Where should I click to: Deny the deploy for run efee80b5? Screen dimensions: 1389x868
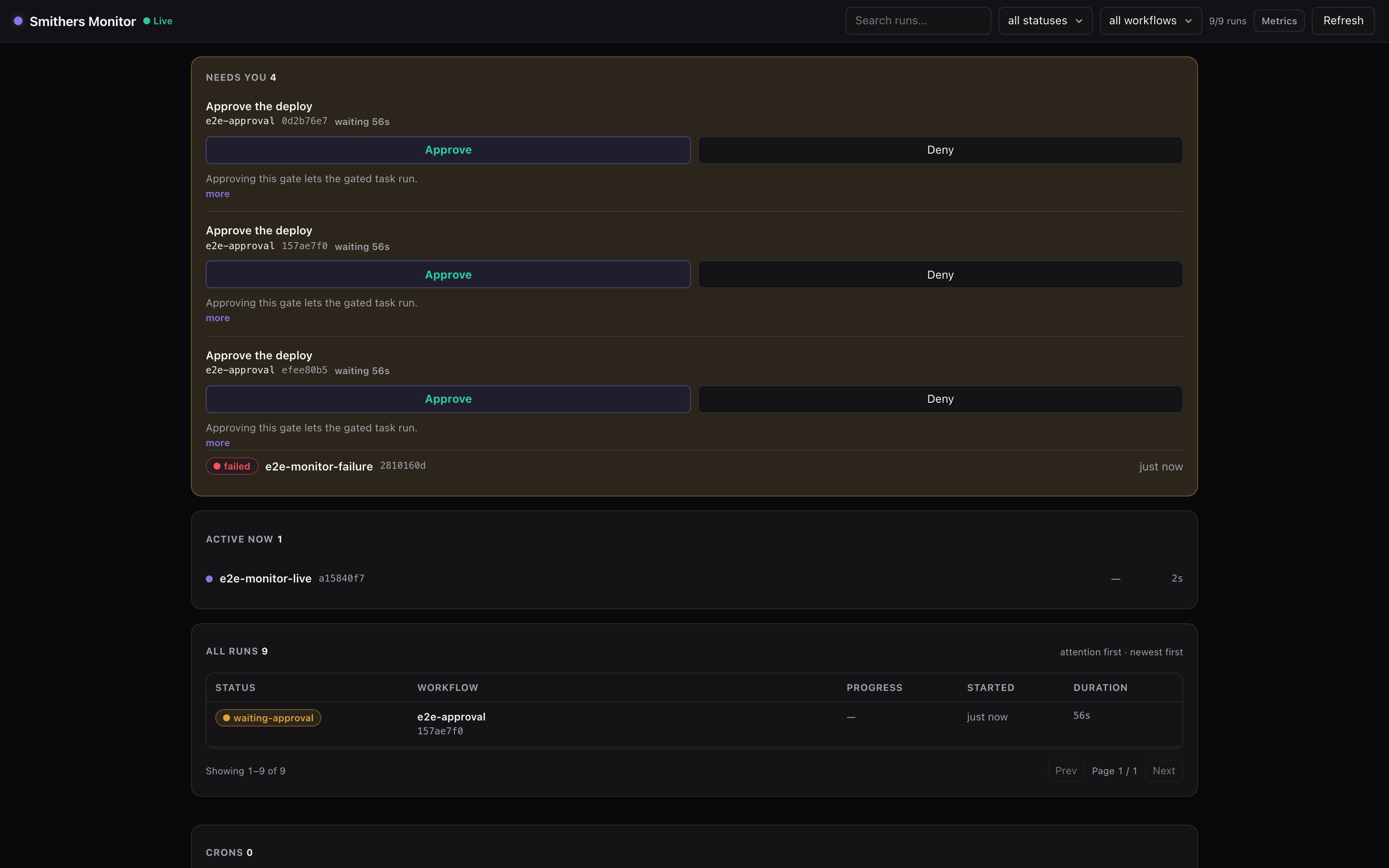point(940,399)
